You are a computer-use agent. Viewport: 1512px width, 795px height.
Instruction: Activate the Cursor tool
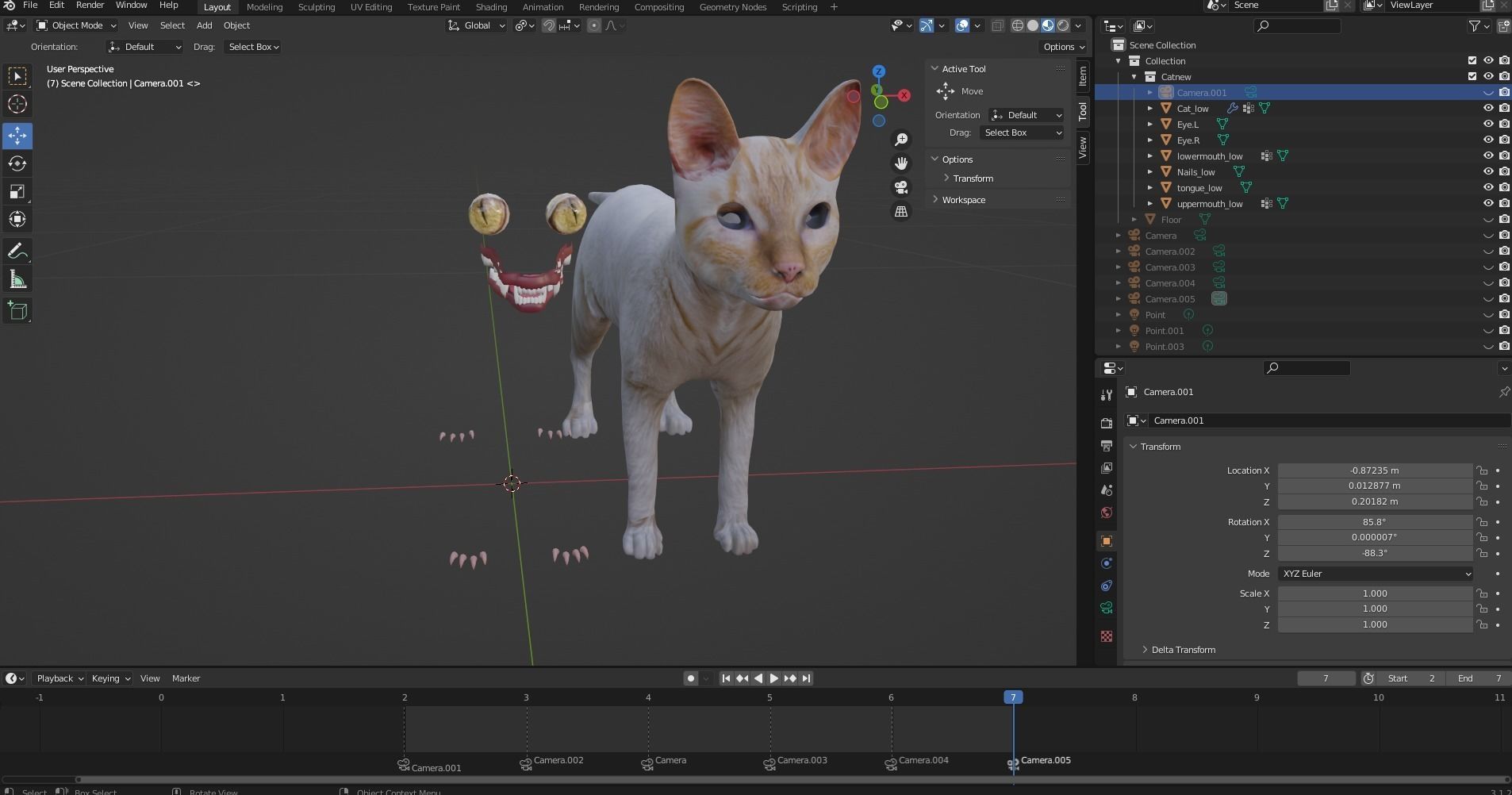[17, 104]
